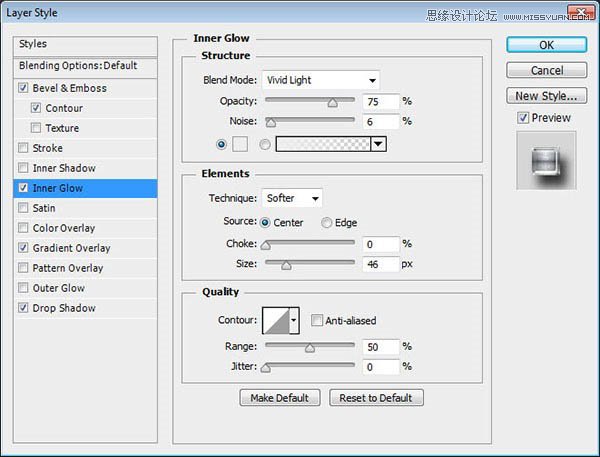Select solid color glow radio button
The height and width of the screenshot is (457, 600).
pyautogui.click(x=221, y=144)
